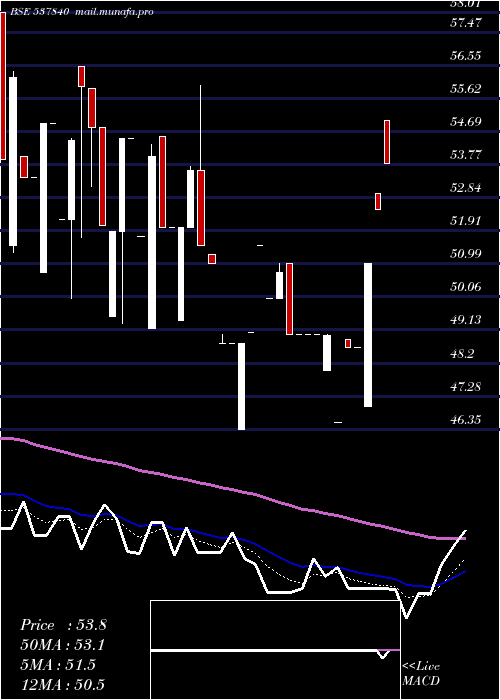
Task: Click the '5MA : 51.5' readout
Action: click(58, 665)
